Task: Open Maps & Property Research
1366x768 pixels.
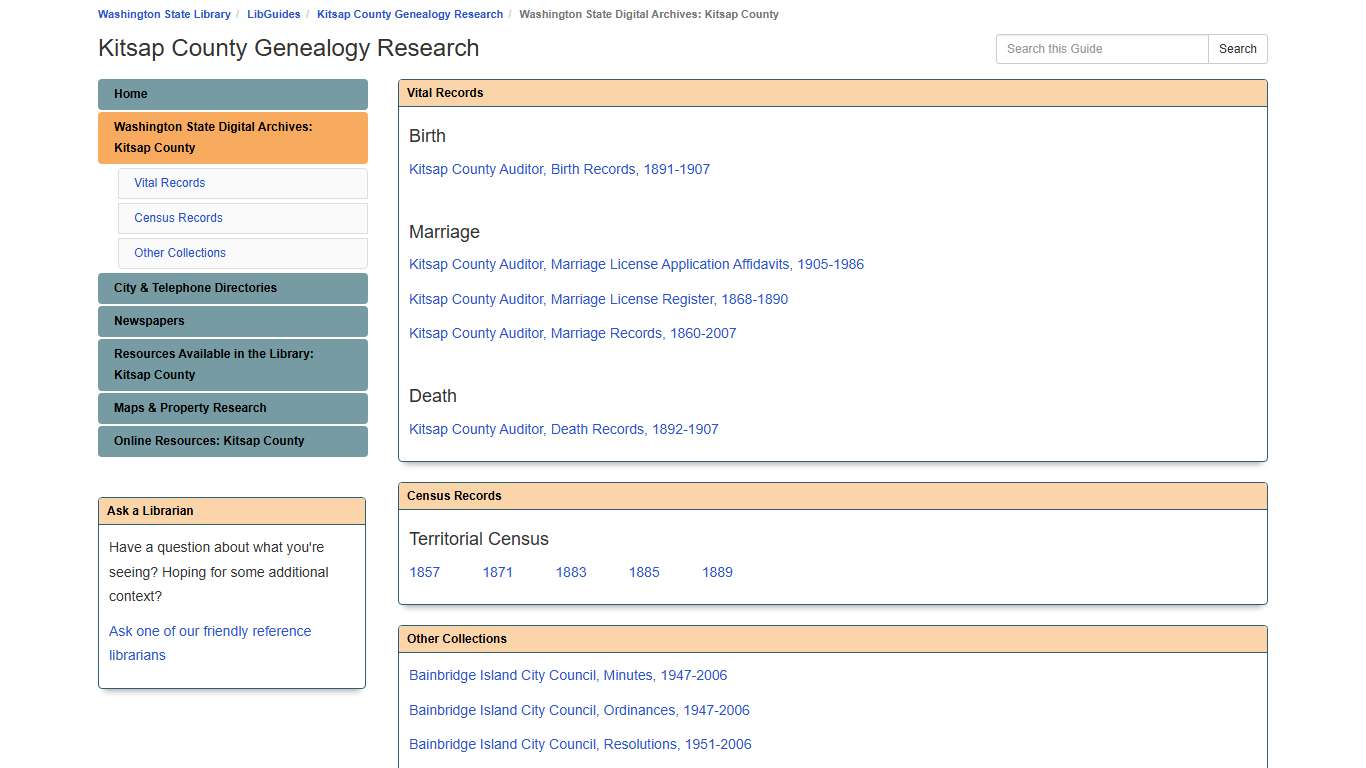Action: (x=190, y=408)
